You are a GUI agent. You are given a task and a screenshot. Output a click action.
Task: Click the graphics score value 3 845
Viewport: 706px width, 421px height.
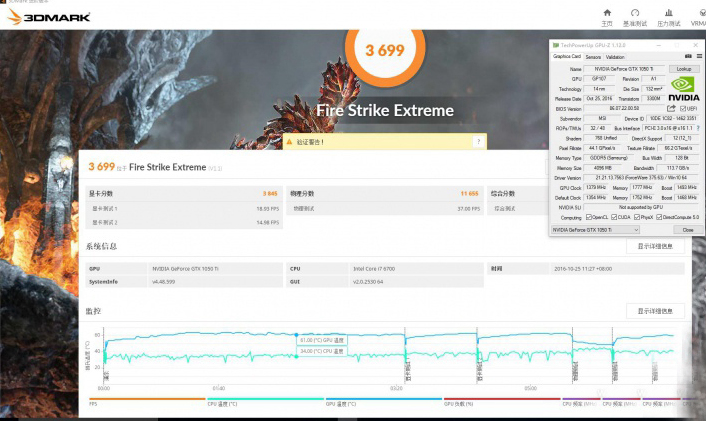point(270,194)
